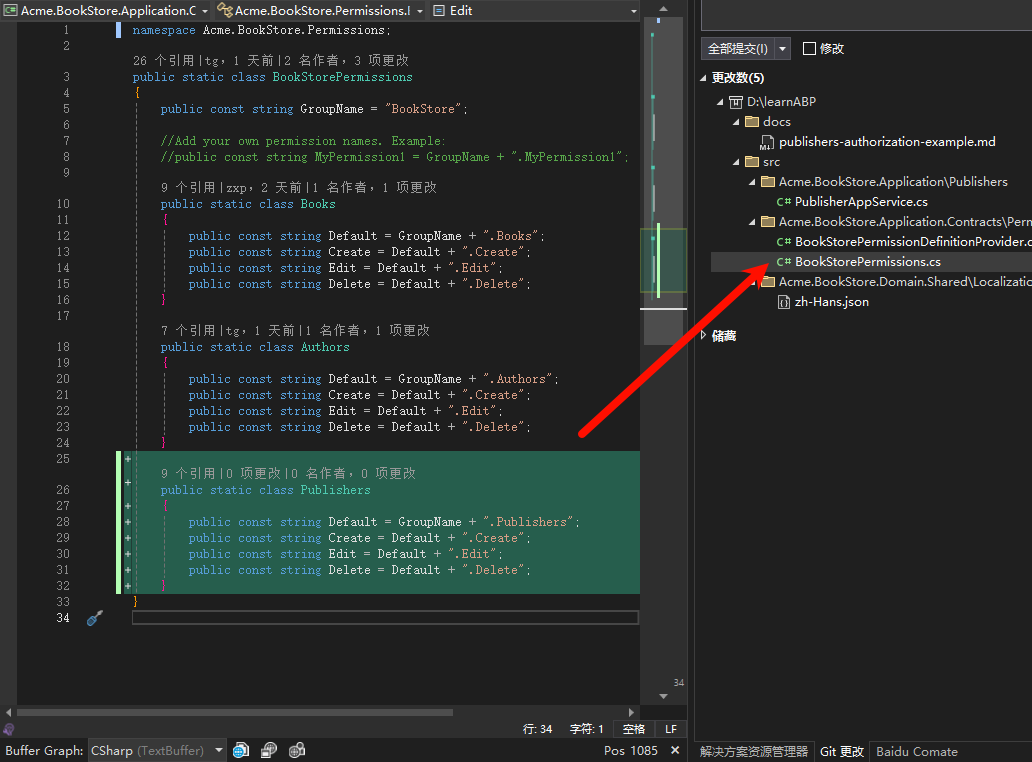Click the C# icon beside PublisherAppService.cs
The width and height of the screenshot is (1032, 762).
pos(783,202)
